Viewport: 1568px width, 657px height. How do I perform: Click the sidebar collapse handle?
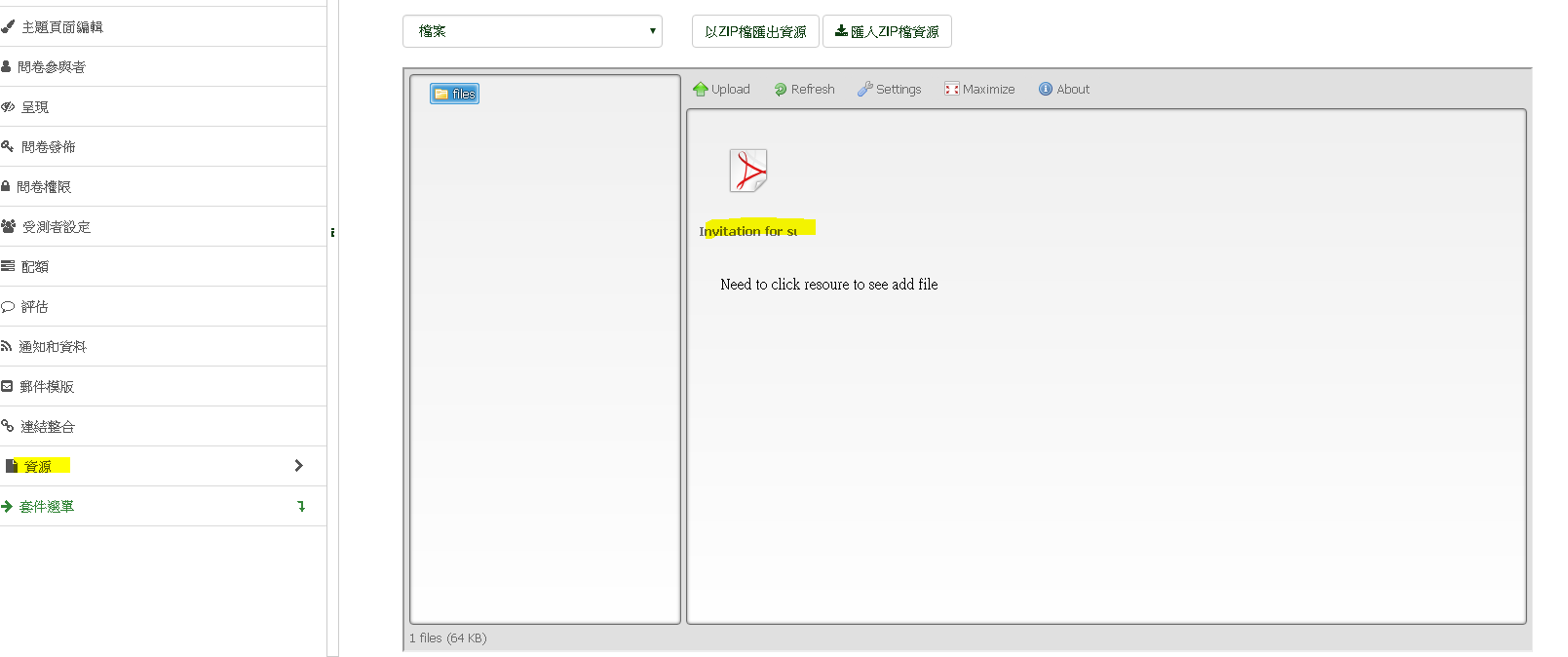(332, 232)
